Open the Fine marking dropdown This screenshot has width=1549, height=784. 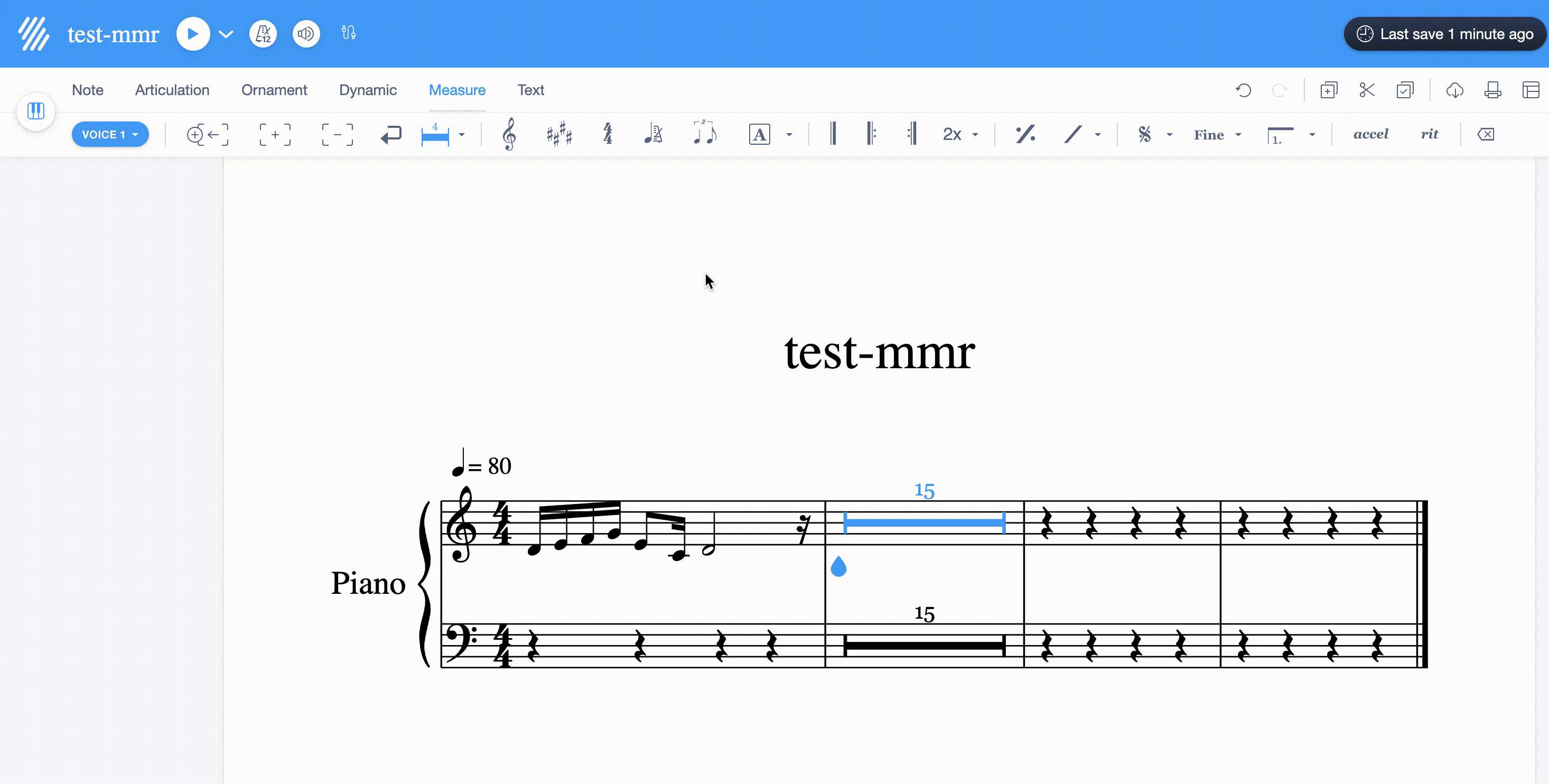pyautogui.click(x=1238, y=134)
